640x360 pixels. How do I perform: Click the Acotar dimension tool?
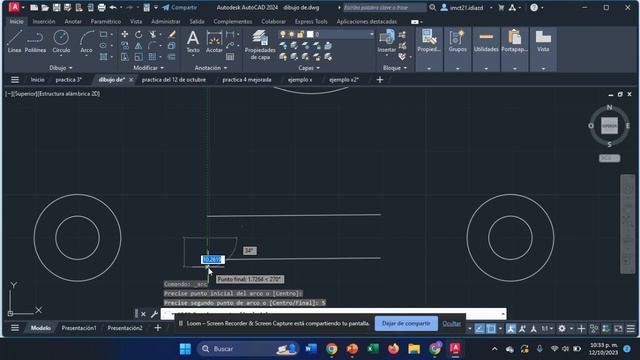(x=214, y=42)
